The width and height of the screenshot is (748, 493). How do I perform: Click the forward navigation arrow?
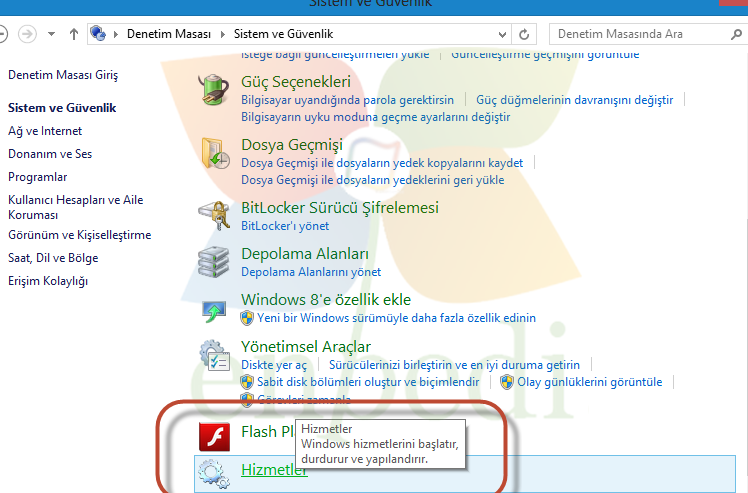click(27, 34)
